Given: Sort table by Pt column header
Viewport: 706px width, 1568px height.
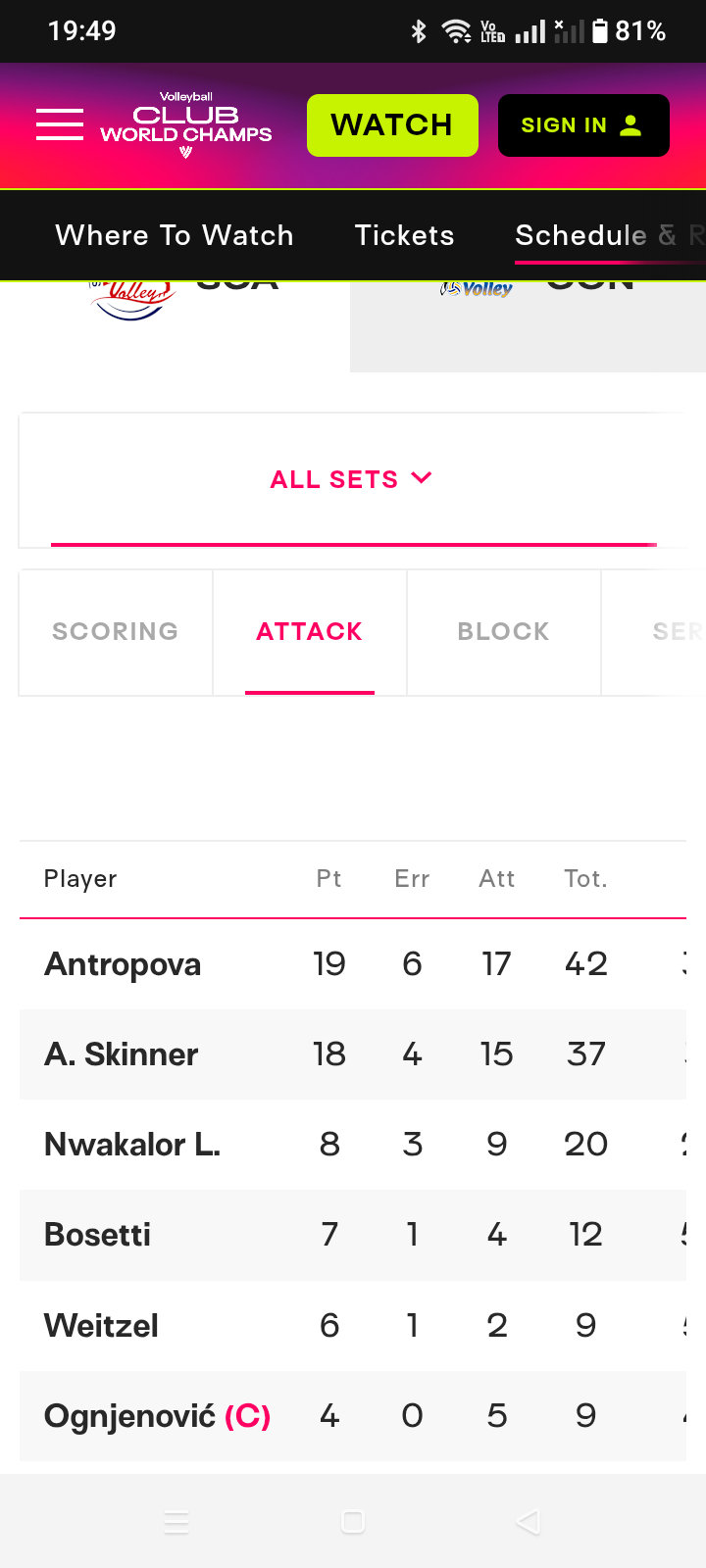Looking at the screenshot, I should 329,879.
